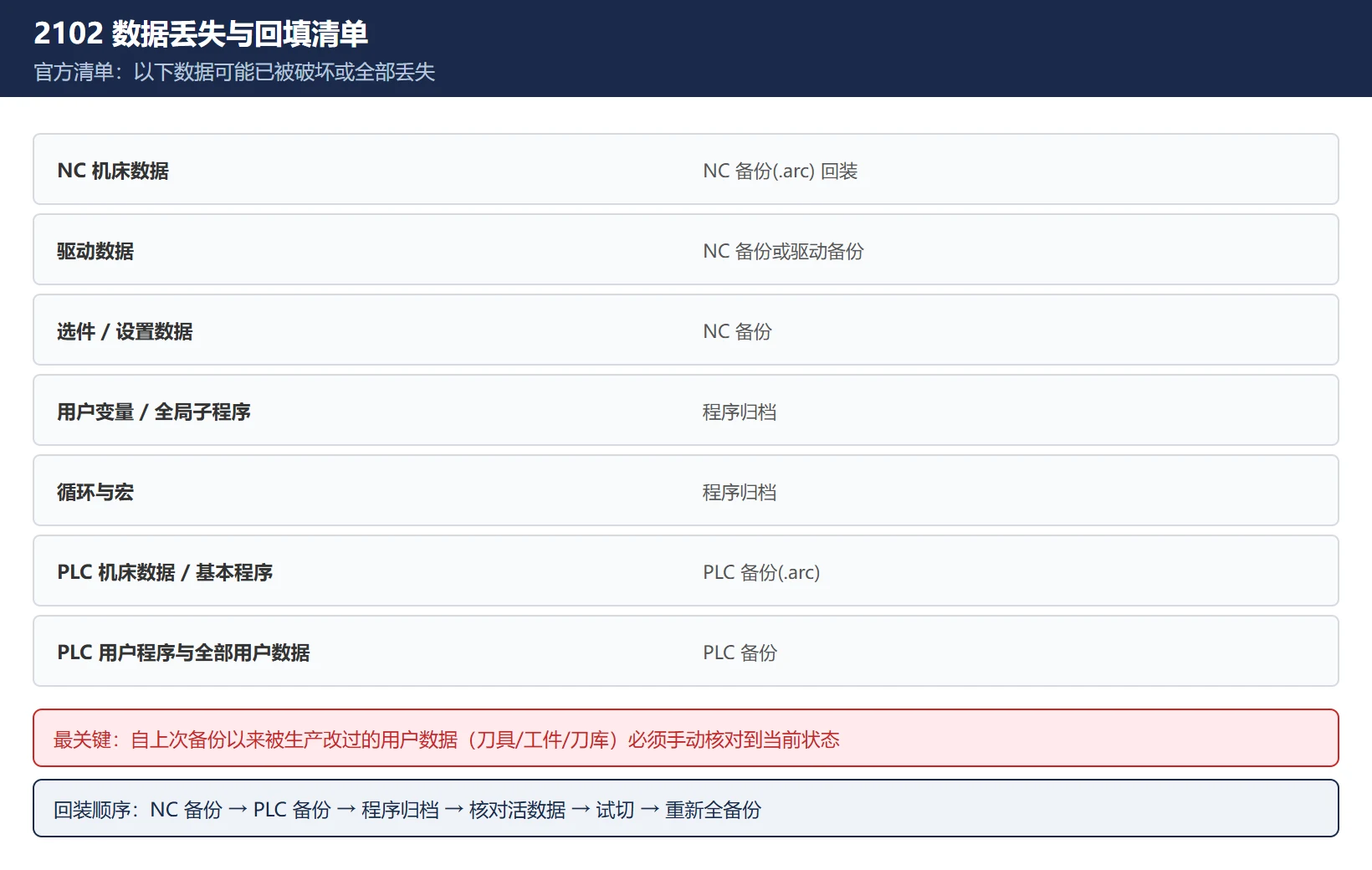This screenshot has width=1372, height=870.
Task: Click the "NC 机床数据" row label
Action: 113,171
